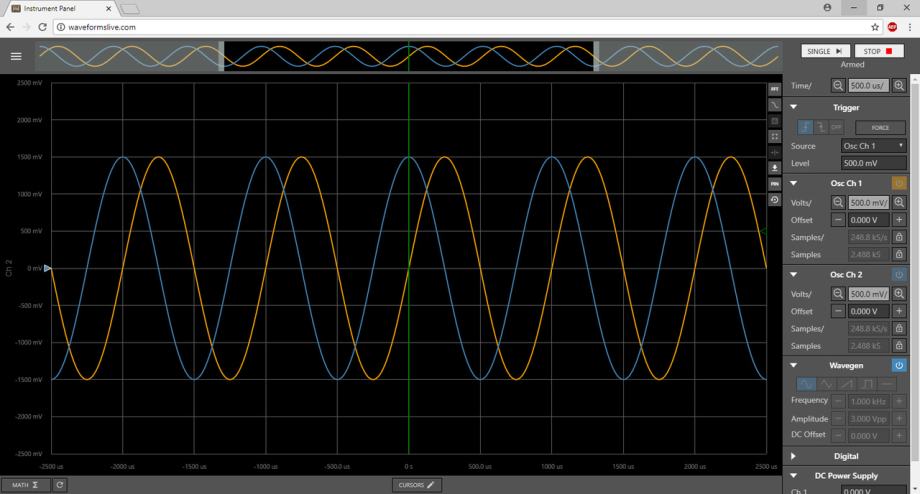Zoom in the Time per division
920x494 pixels.
click(899, 86)
